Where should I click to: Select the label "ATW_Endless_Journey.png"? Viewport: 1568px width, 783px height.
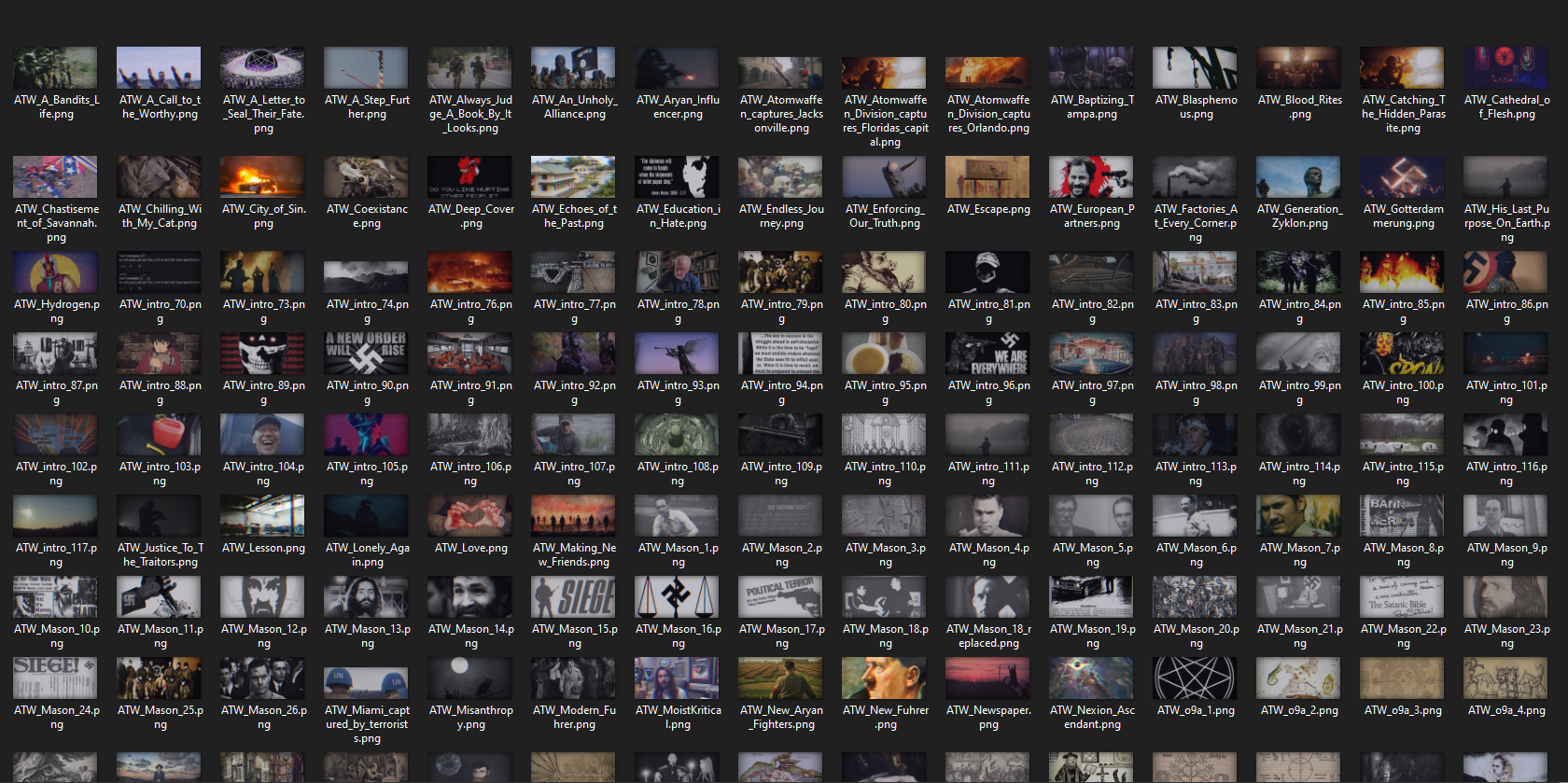pos(781,217)
